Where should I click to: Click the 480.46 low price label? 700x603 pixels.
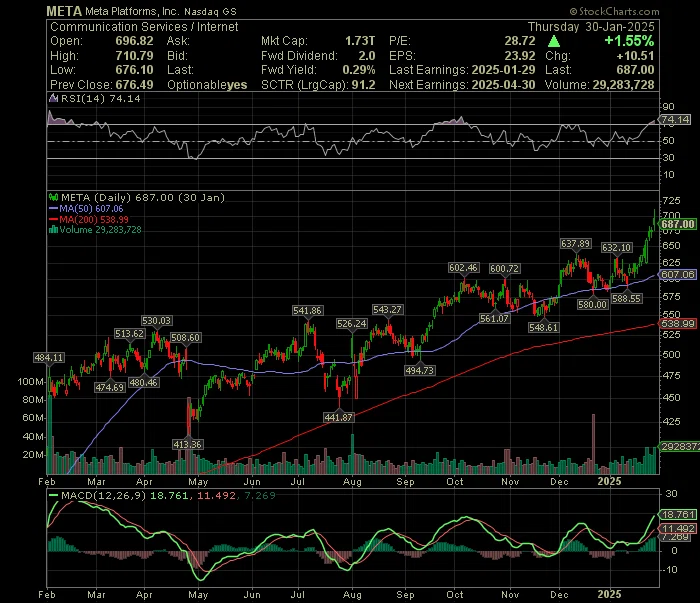tap(144, 383)
